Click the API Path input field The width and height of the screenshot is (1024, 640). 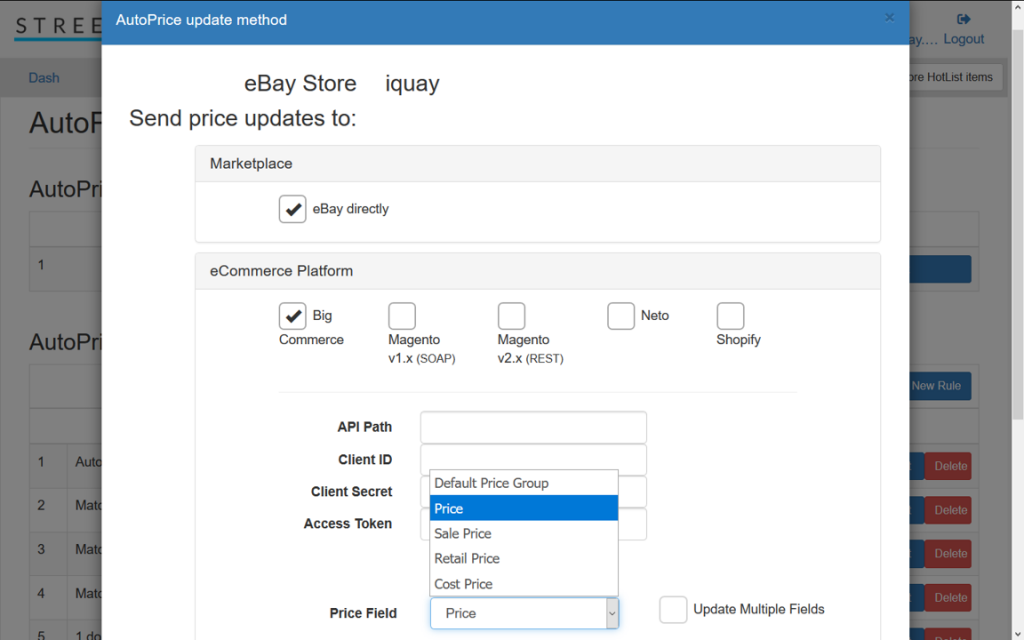534,427
